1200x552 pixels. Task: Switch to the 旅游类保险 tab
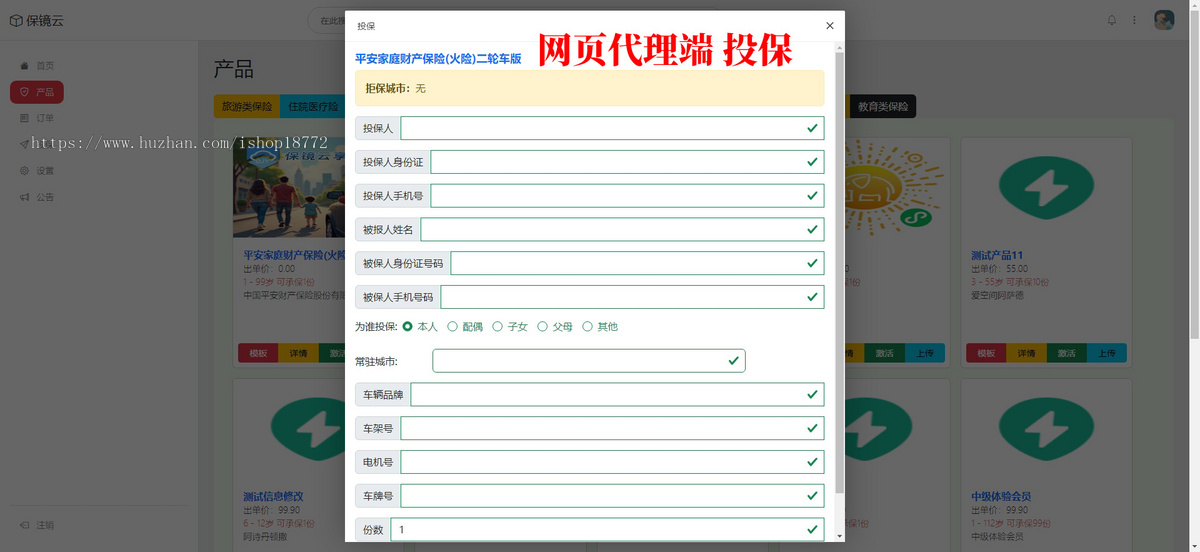point(247,106)
